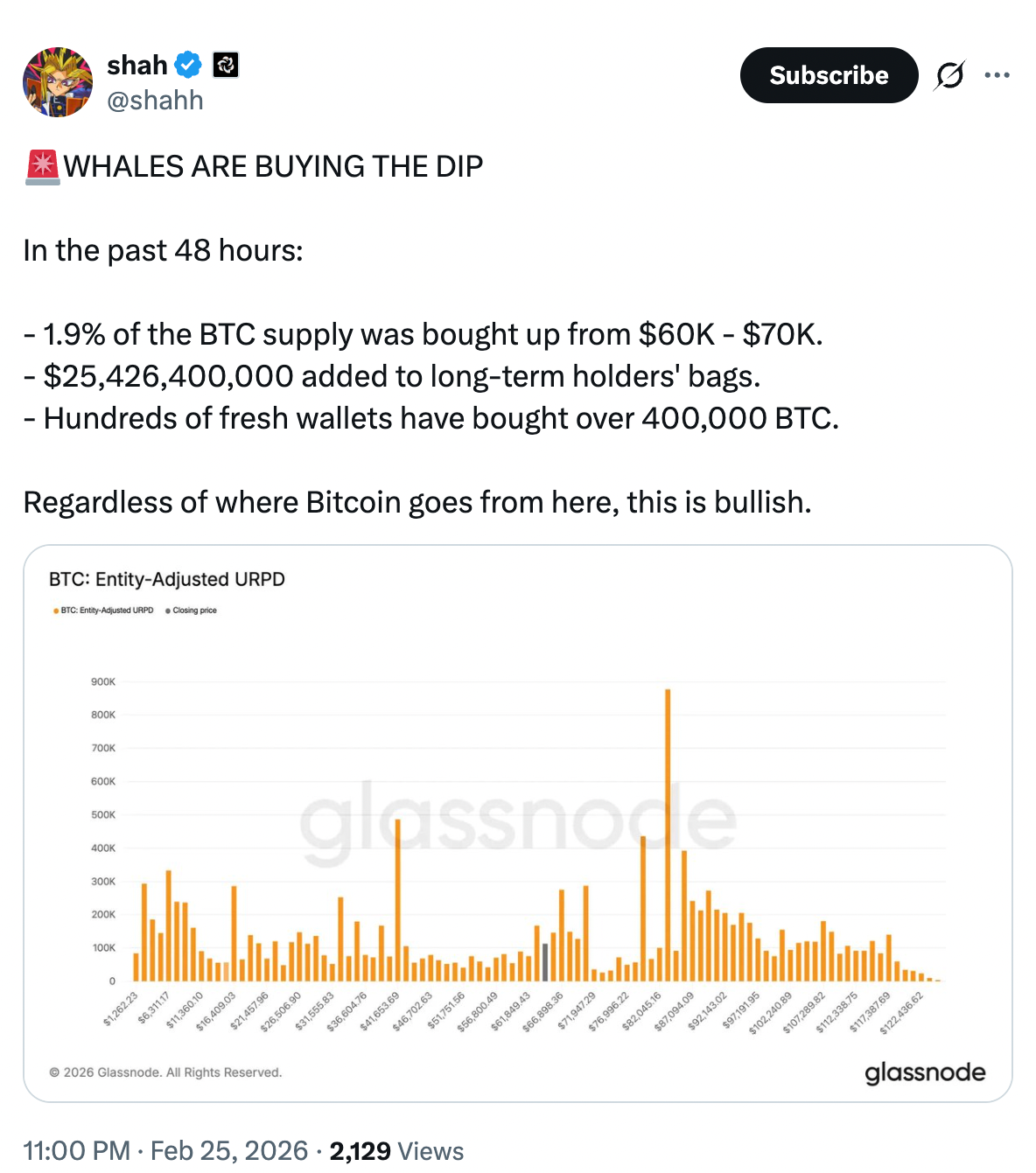This screenshot has height=1173, width=1036.
Task: Open the @shahh profile handle
Action: click(154, 100)
